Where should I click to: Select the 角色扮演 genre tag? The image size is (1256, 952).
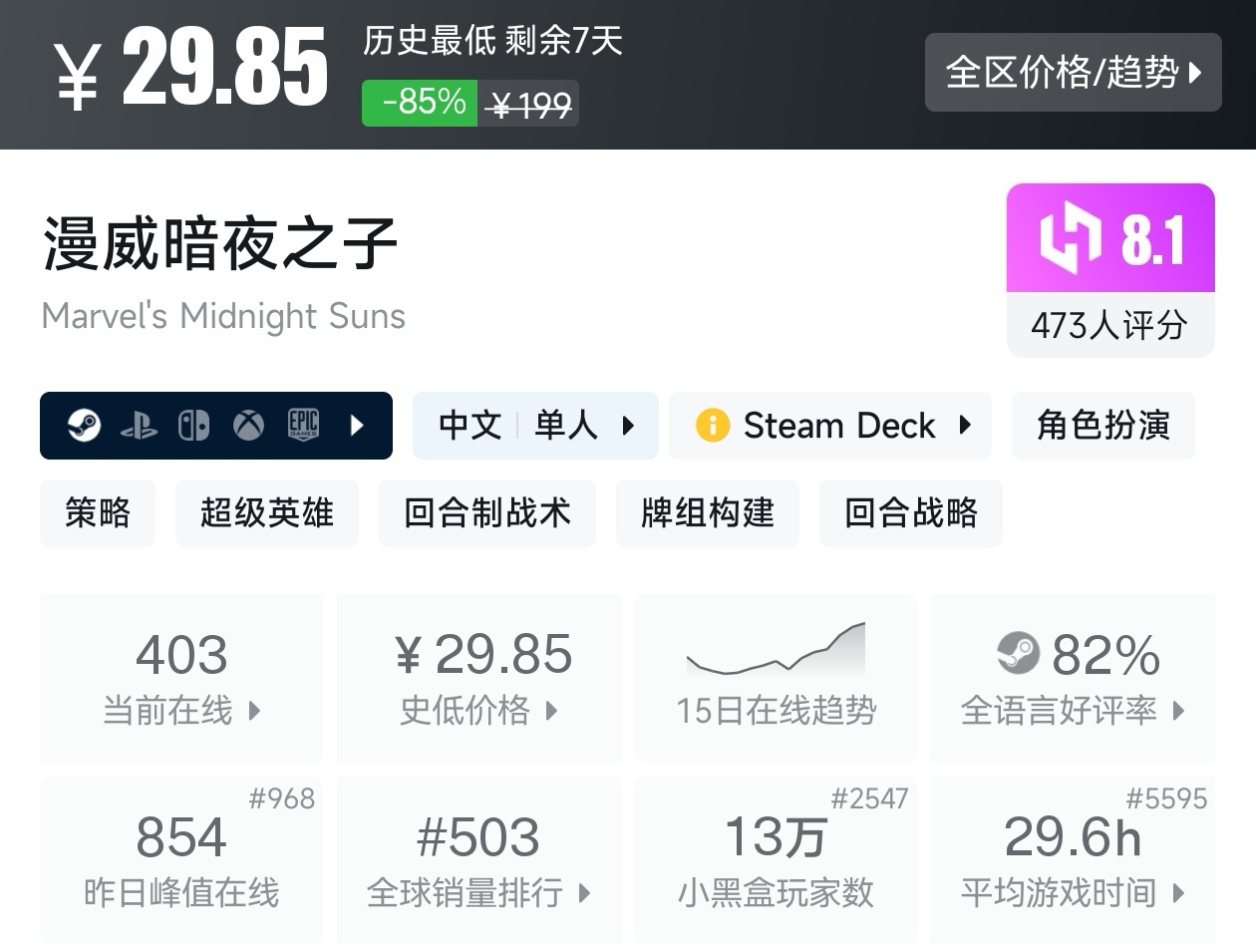pyautogui.click(x=1102, y=426)
